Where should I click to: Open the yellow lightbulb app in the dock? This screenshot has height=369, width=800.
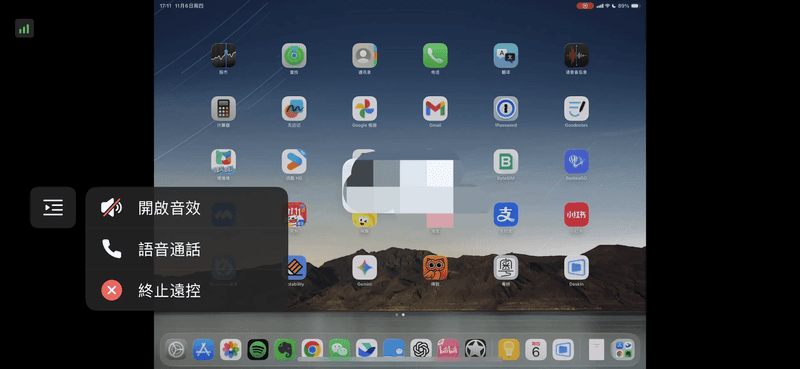[509, 350]
